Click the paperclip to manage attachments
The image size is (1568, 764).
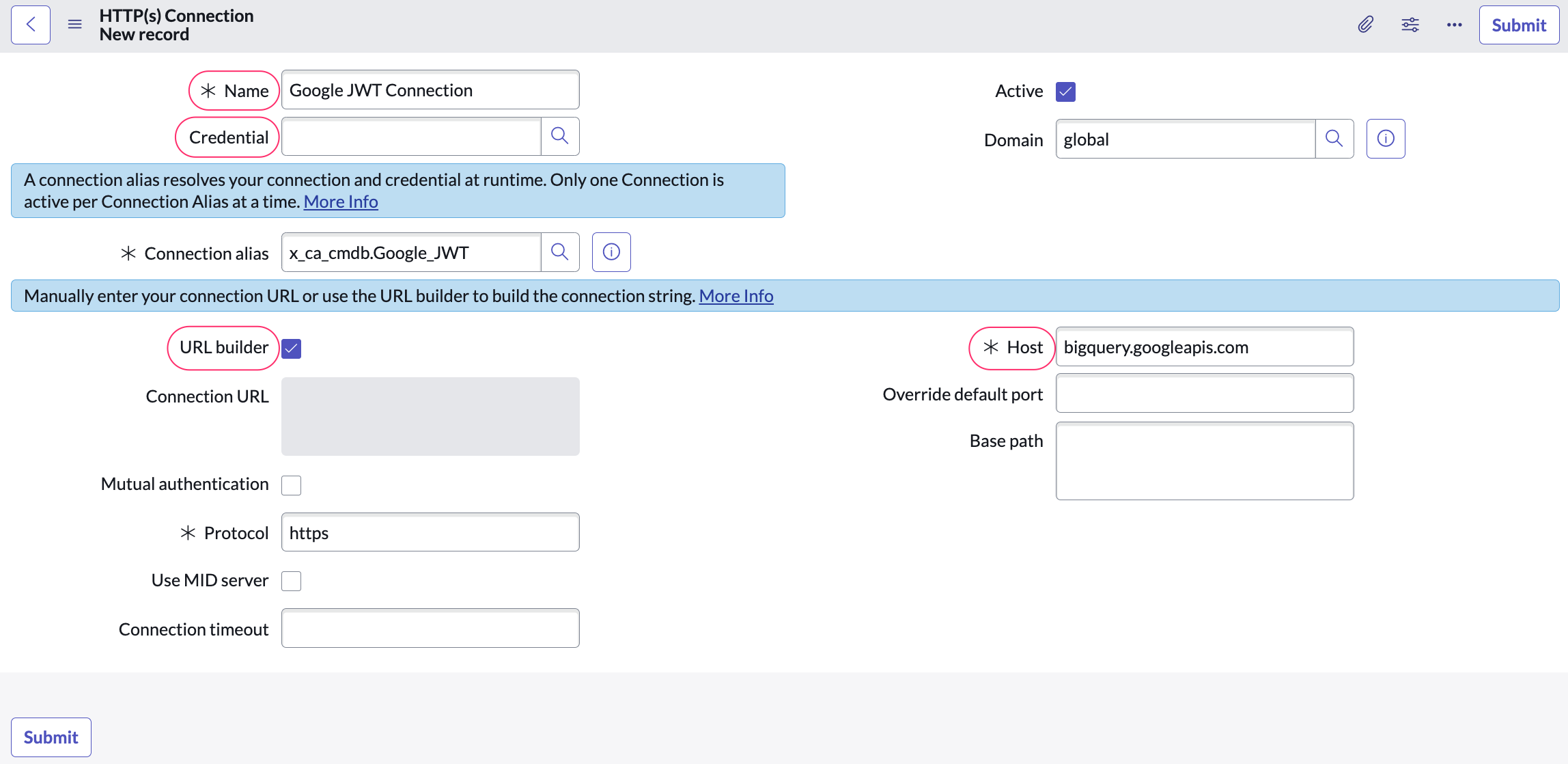click(1366, 25)
